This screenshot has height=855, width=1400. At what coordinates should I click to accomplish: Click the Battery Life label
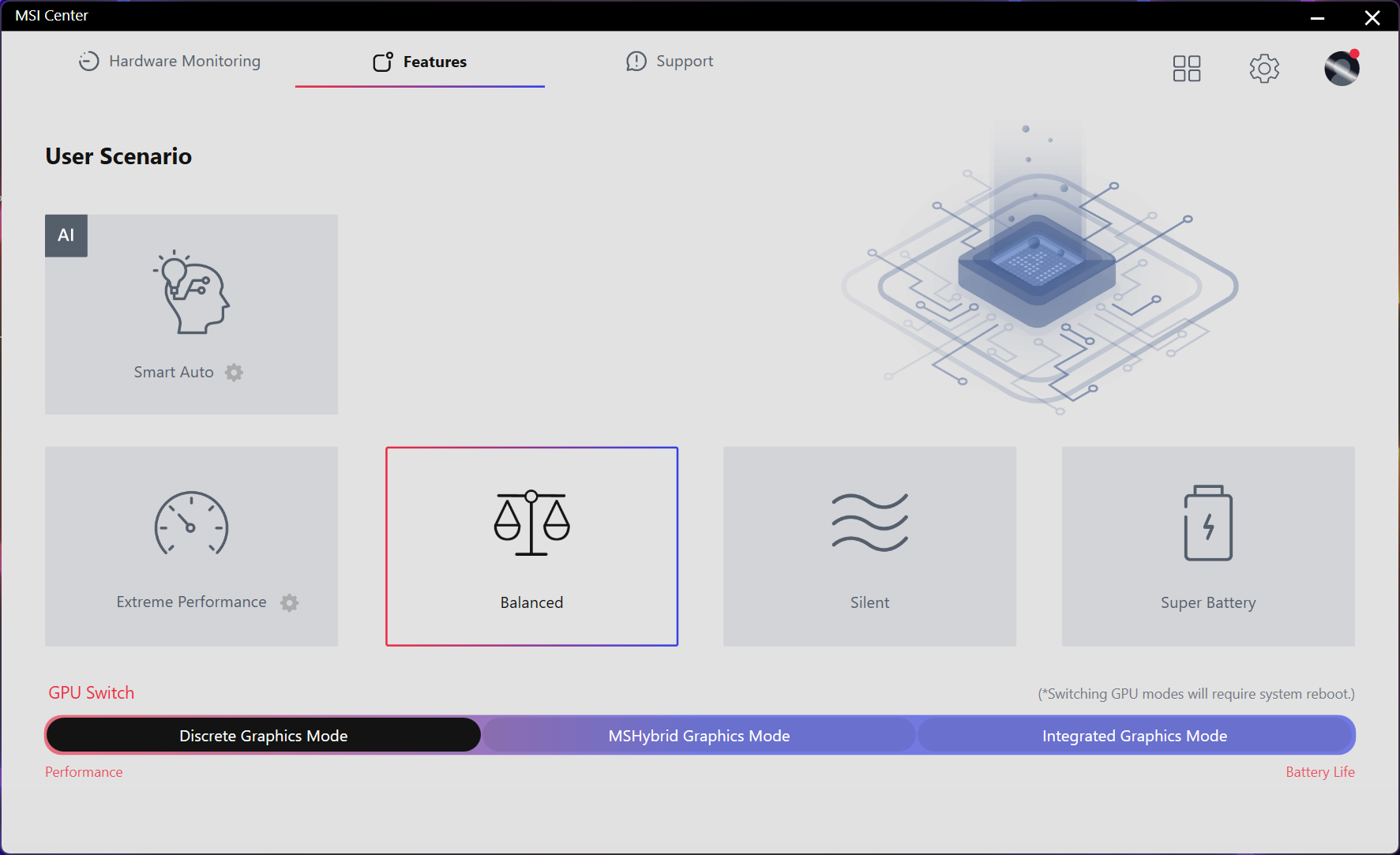(1319, 771)
